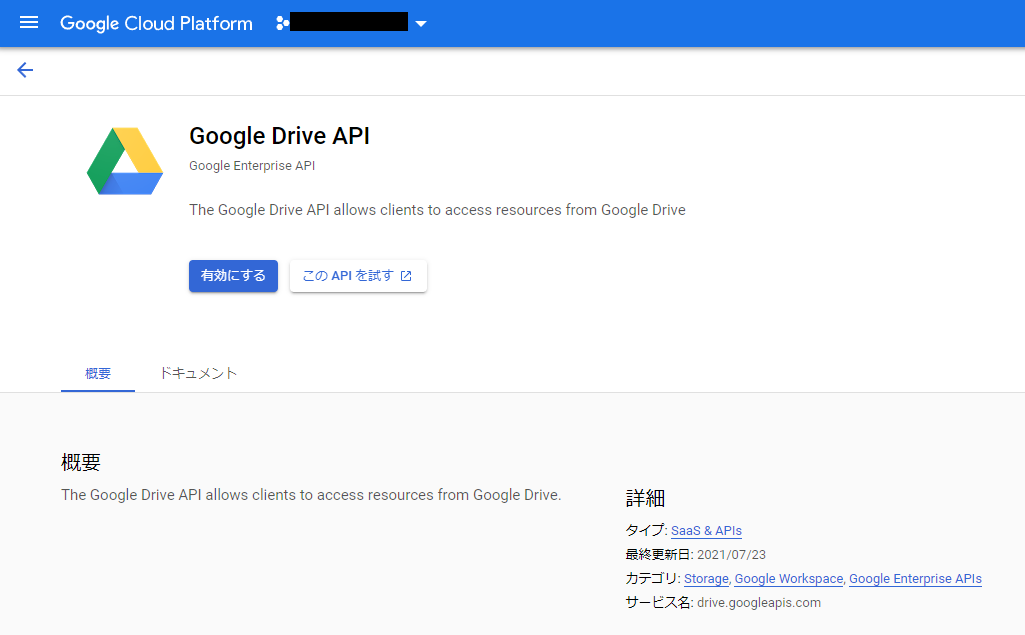Click the 概要 section heading
The image size is (1025, 635).
click(x=81, y=463)
